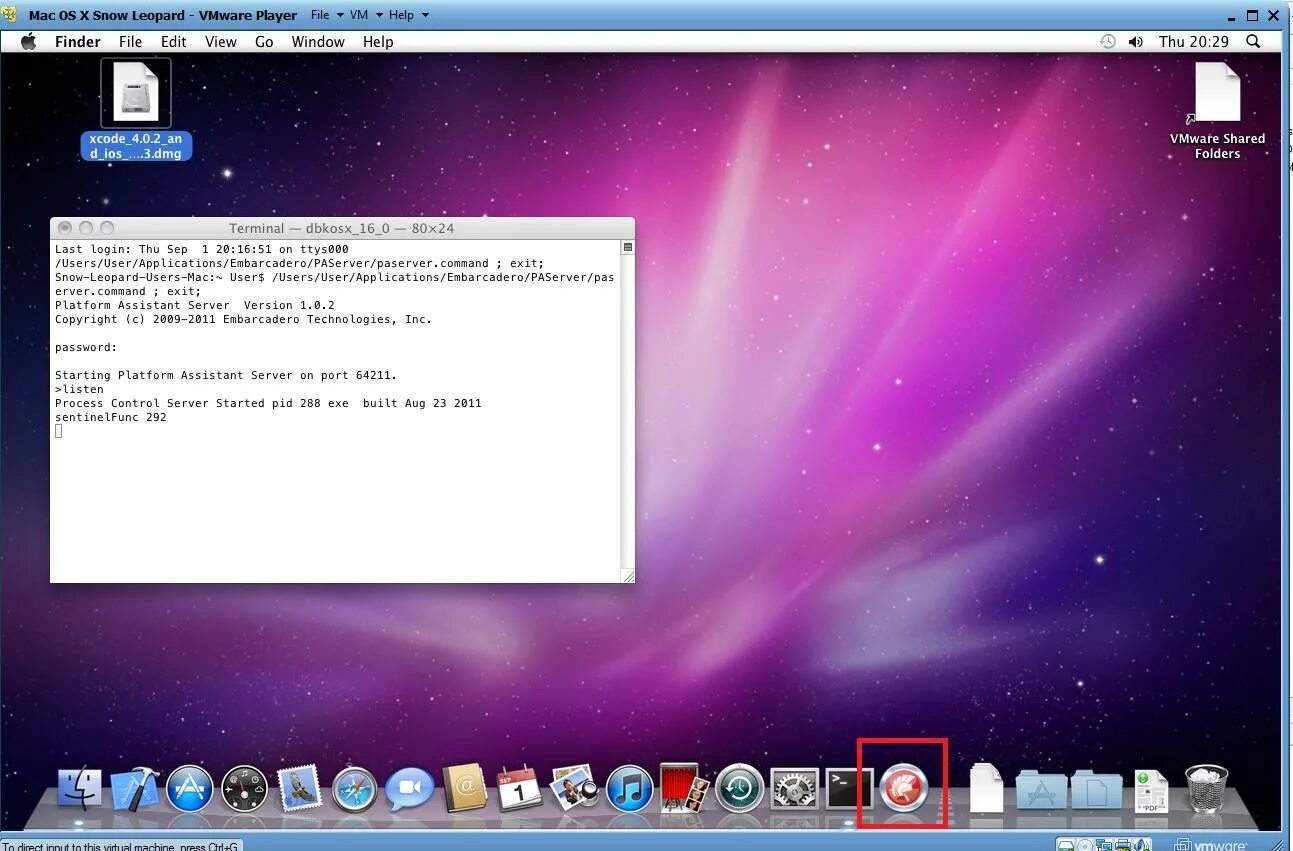
Task: Click the '>listen' line in Terminal
Action: click(x=79, y=389)
